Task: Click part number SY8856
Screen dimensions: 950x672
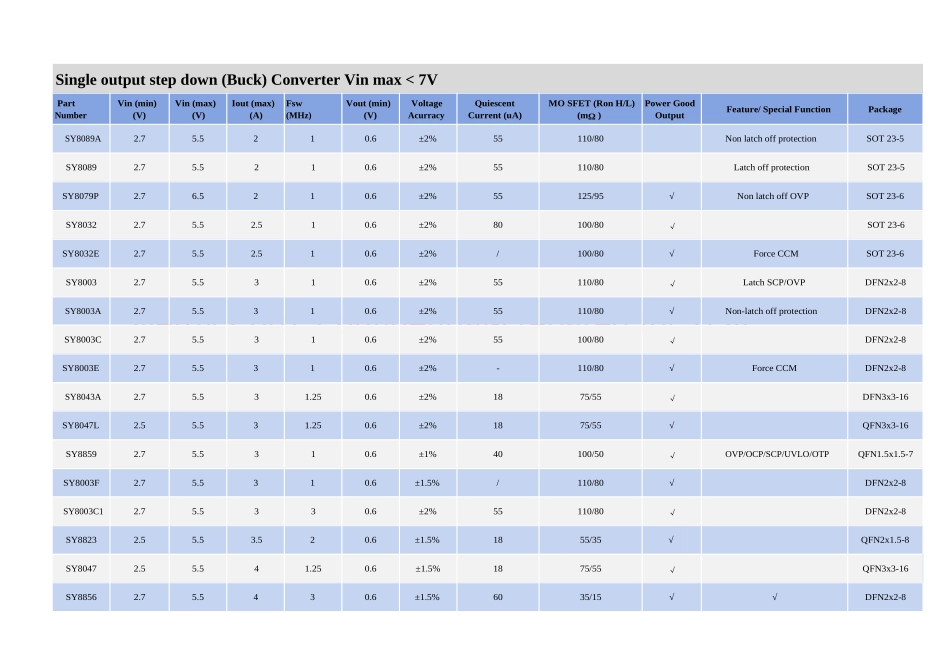Action: click(x=81, y=597)
